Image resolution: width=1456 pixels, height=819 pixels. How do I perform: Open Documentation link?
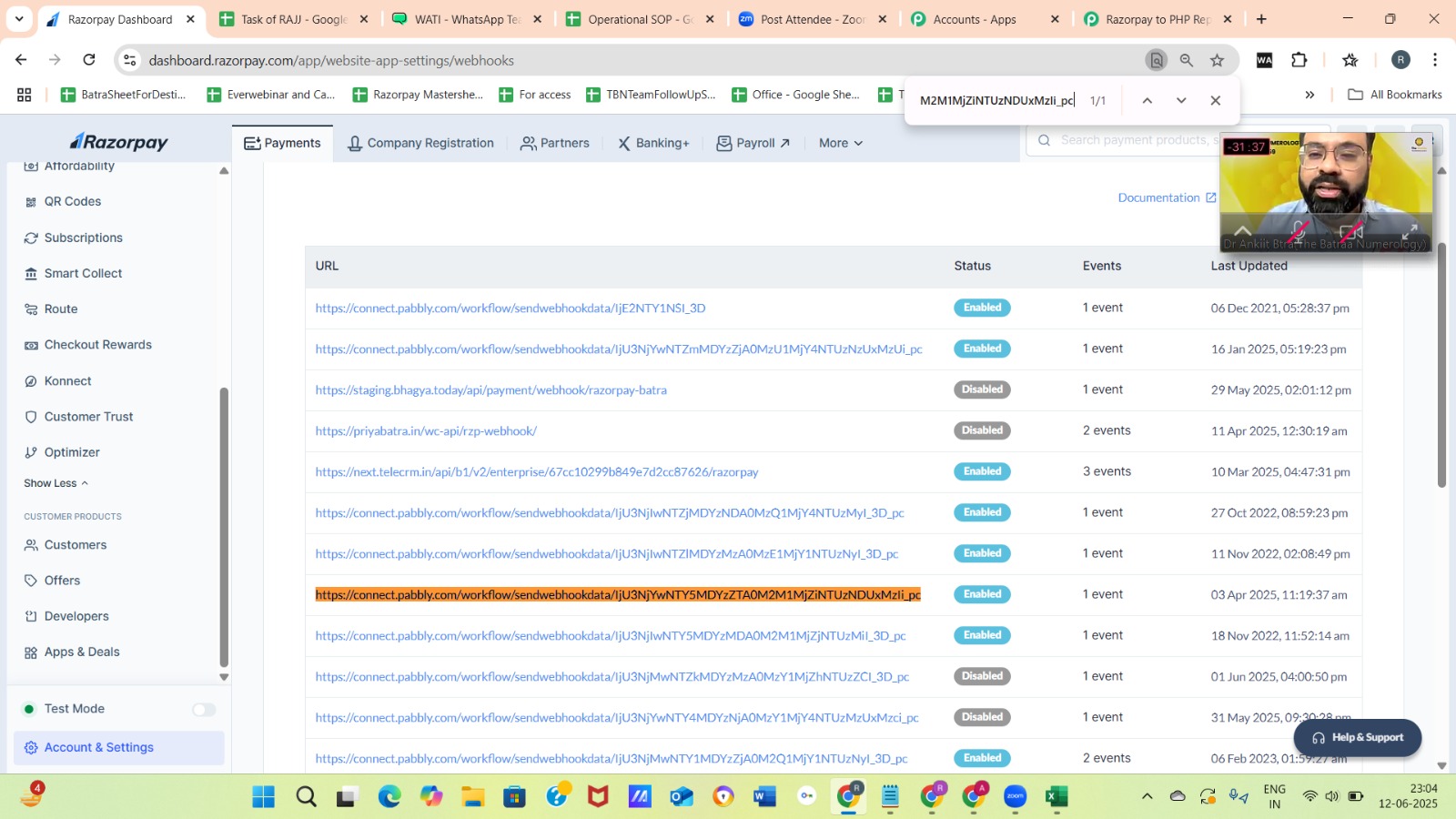tap(1167, 197)
